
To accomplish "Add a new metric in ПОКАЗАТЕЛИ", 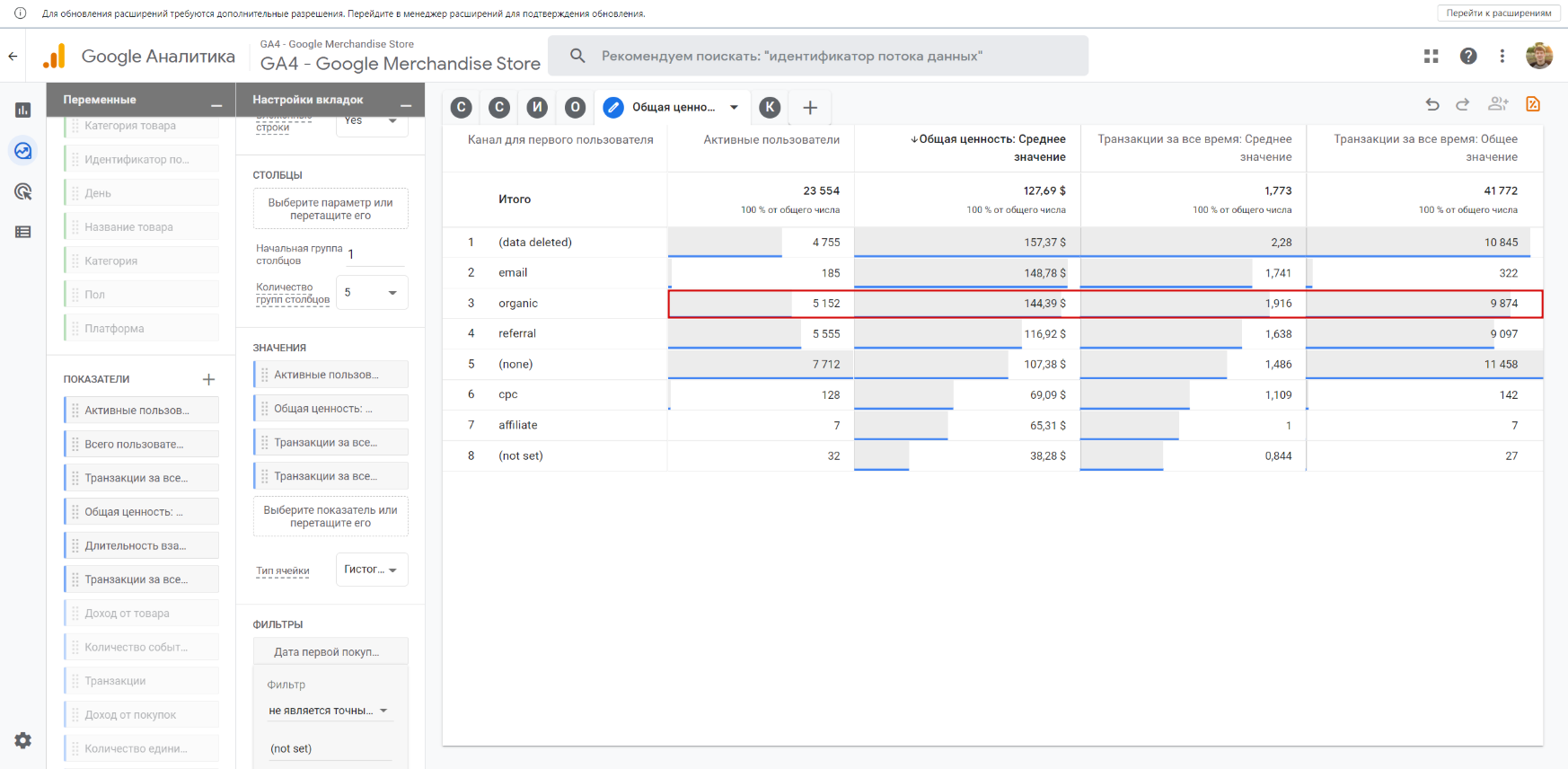I will (209, 379).
